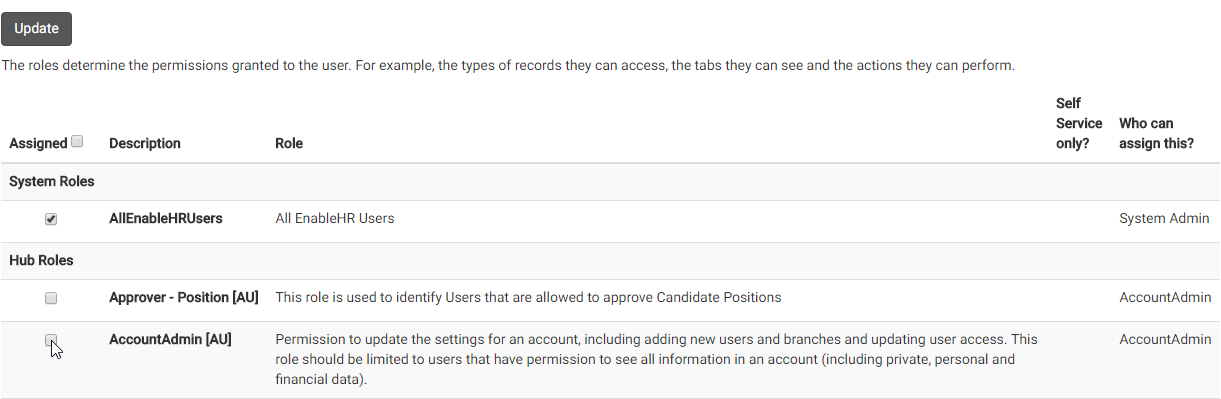Viewport: 1221px width, 399px height.
Task: Uncheck the AllEnableHRUsers assigned checkbox
Action: (51, 219)
